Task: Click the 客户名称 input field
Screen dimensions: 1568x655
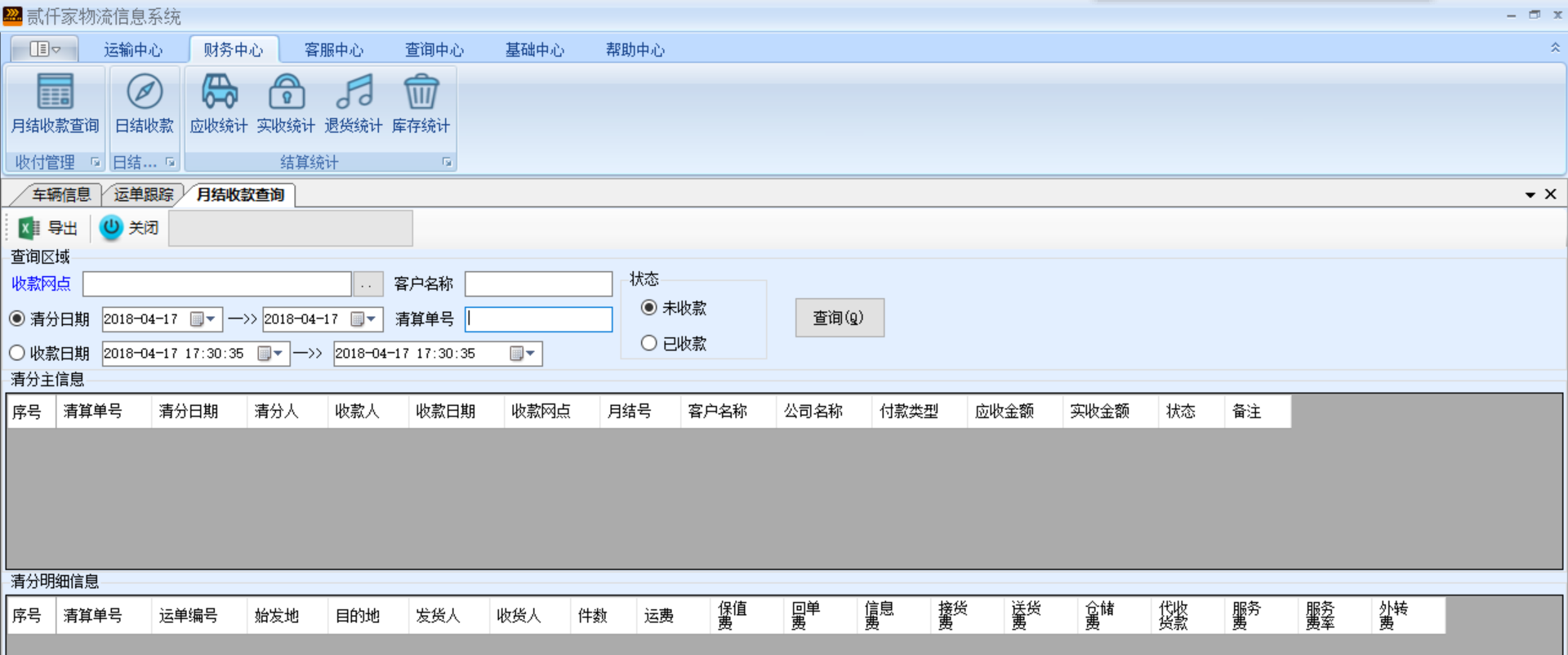Action: tap(538, 284)
